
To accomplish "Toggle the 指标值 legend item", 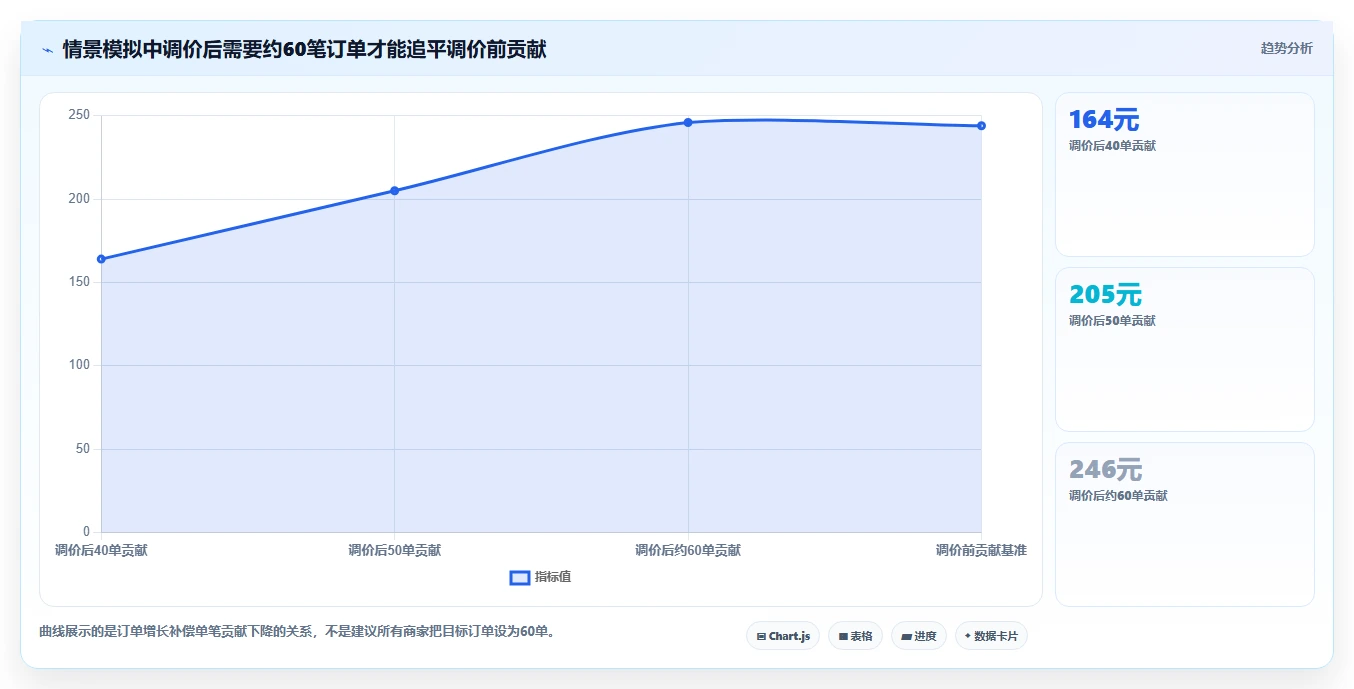I will [541, 577].
